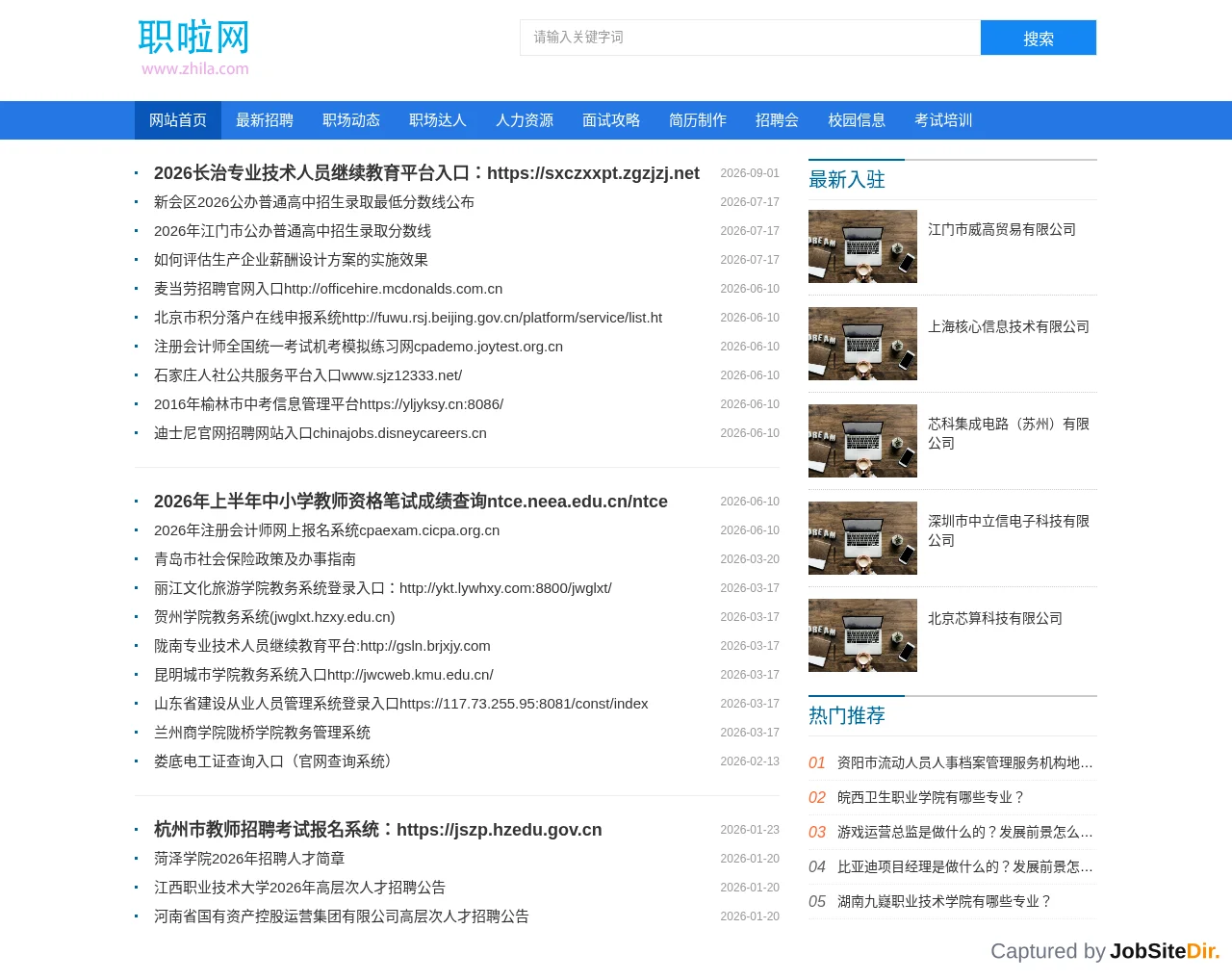Open headline 2026年上半年中小学教师资格笔试成绩查询
The height and width of the screenshot is (980, 1232).
coord(411,502)
